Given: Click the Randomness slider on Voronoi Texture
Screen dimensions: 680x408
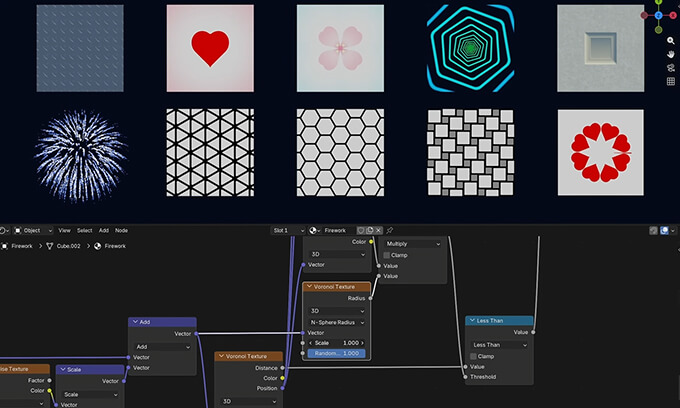Looking at the screenshot, I should point(336,353).
